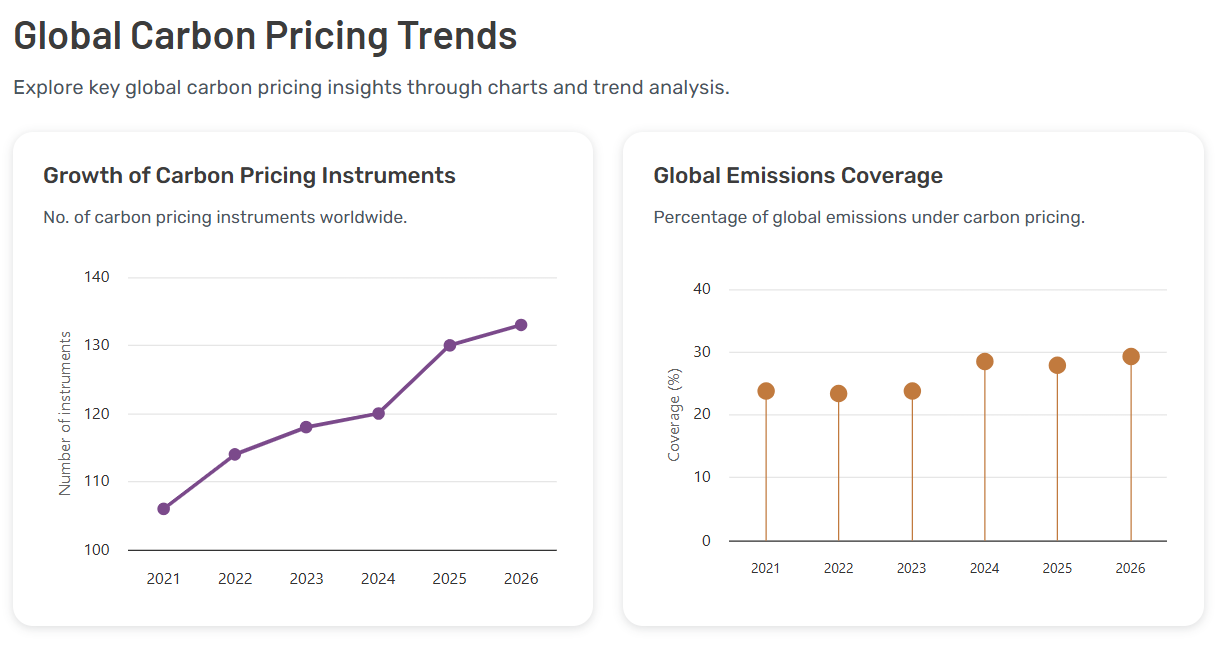Click the 2026 data point on instruments line chart
Viewport: 1217px width, 656px height.
tap(521, 325)
